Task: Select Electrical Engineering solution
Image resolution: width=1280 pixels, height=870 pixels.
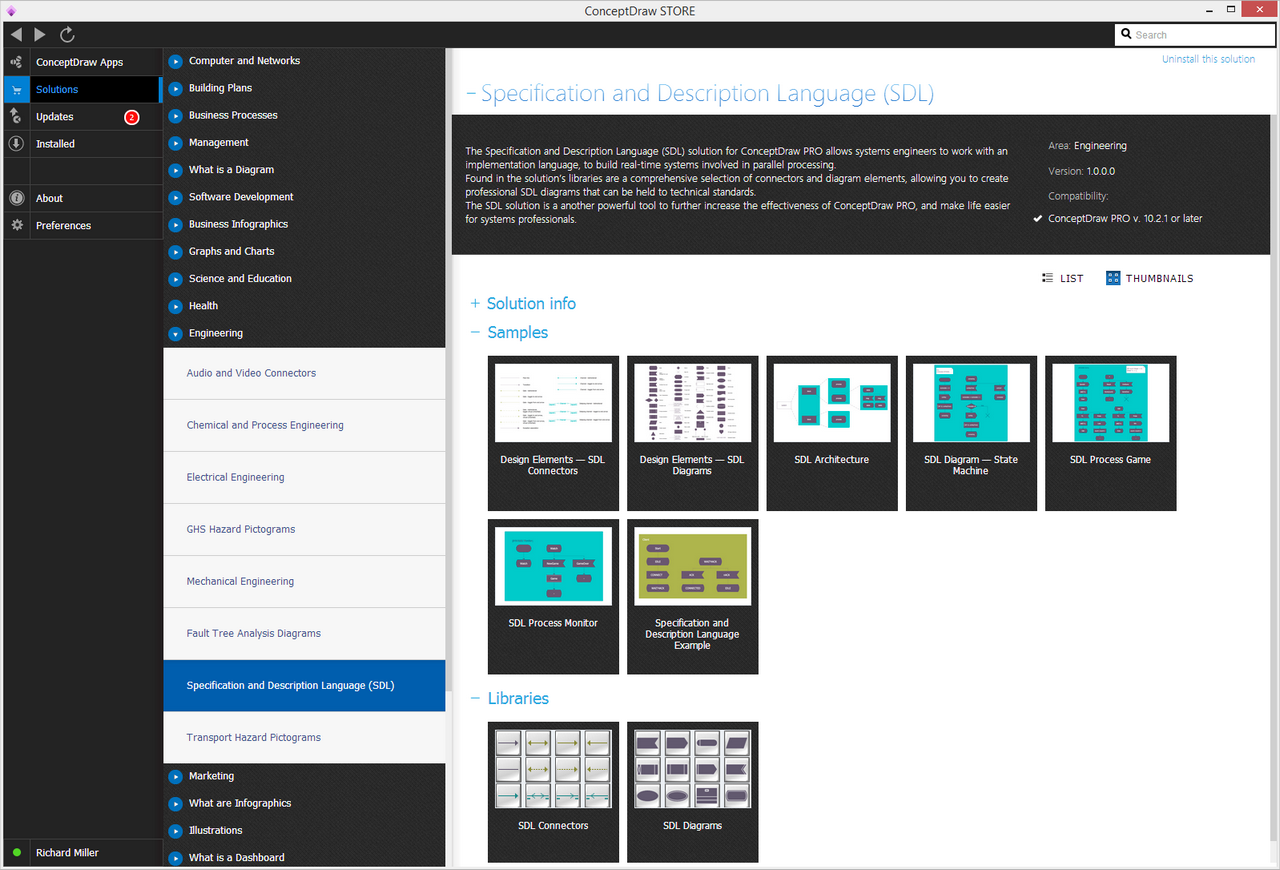Action: click(x=304, y=477)
